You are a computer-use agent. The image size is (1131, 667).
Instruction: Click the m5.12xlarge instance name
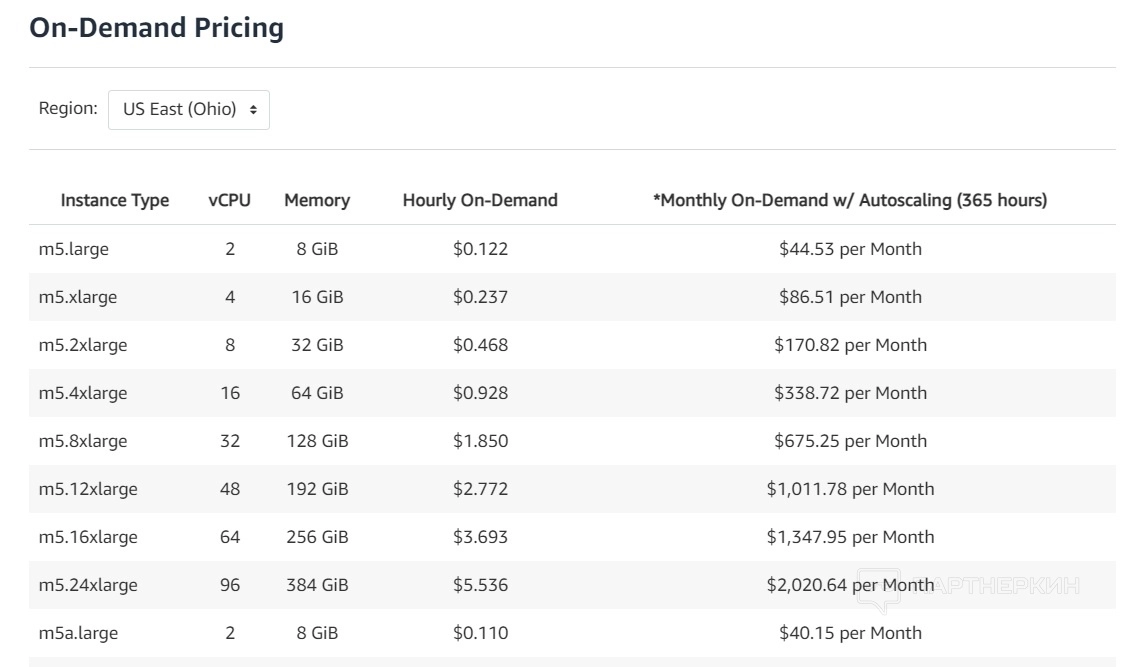coord(88,489)
